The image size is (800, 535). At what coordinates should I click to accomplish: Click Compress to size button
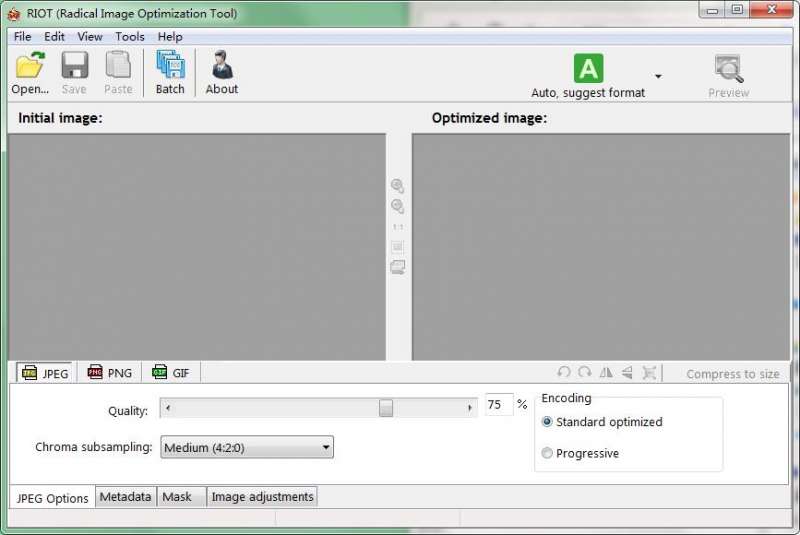tap(733, 374)
